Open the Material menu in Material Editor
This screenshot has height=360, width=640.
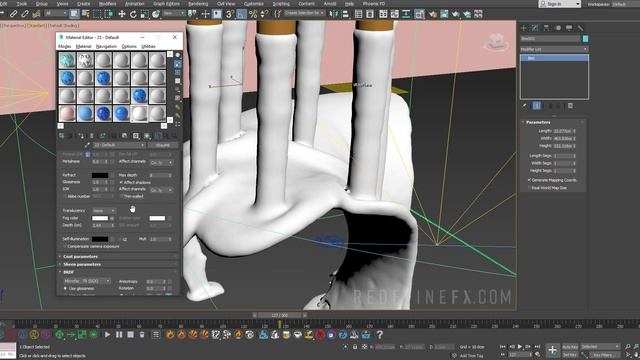click(83, 46)
